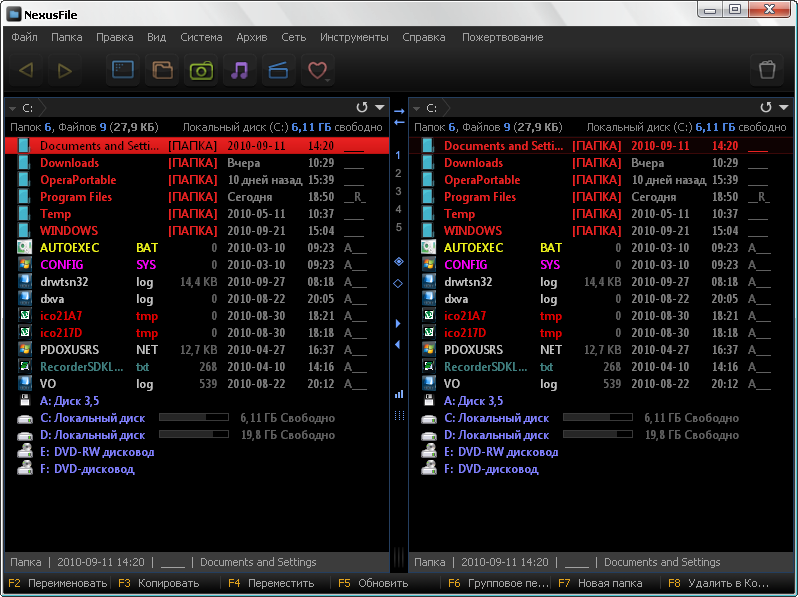Click the right panel ico21A7 tmp file icon
Image resolution: width=798 pixels, height=597 pixels.
pos(429,316)
